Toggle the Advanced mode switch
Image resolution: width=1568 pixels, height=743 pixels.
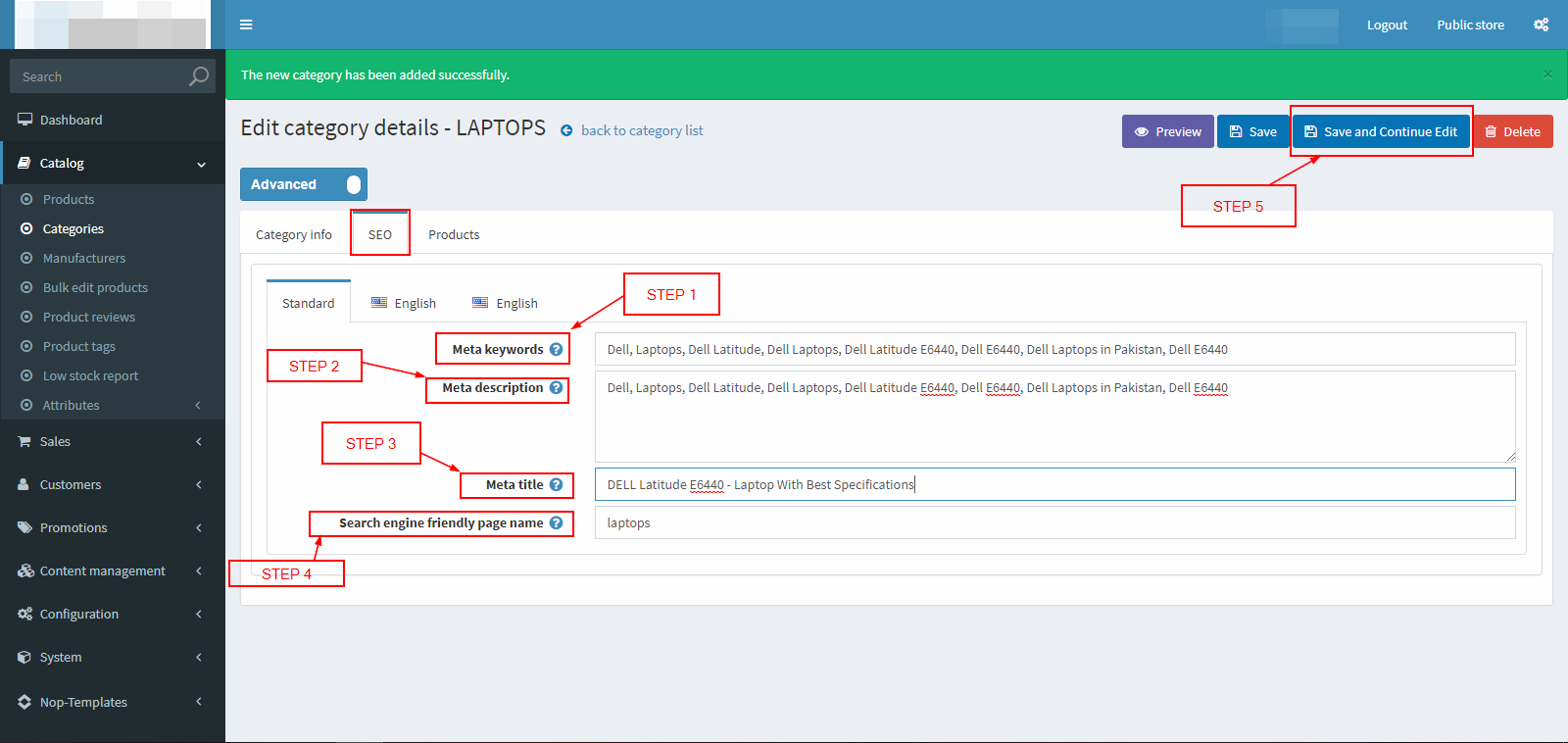click(x=304, y=184)
